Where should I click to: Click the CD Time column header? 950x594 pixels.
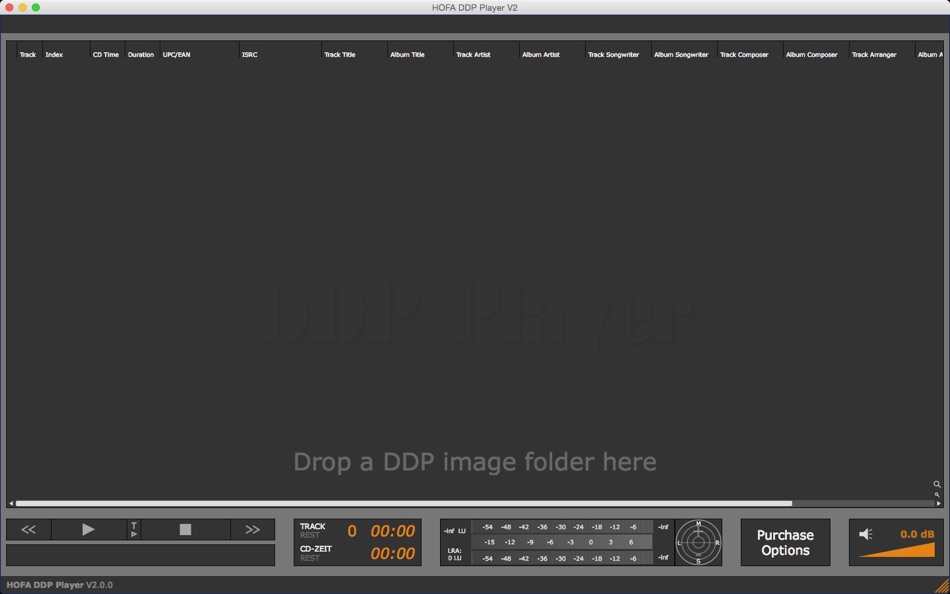pyautogui.click(x=107, y=55)
